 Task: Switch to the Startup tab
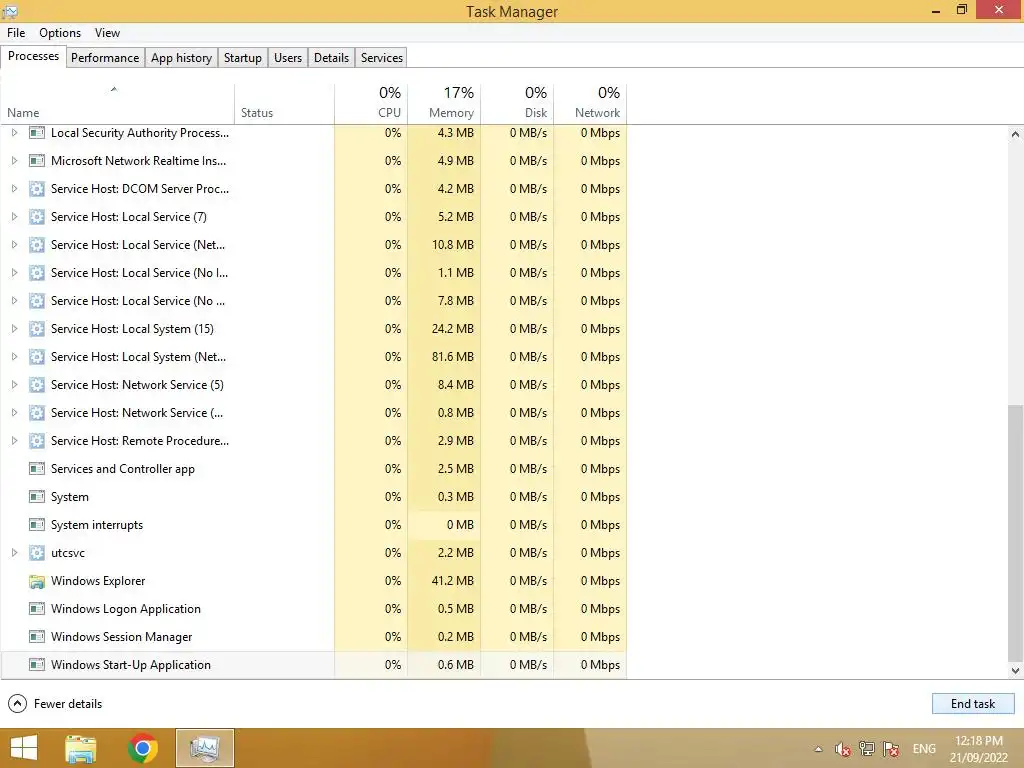pos(242,57)
